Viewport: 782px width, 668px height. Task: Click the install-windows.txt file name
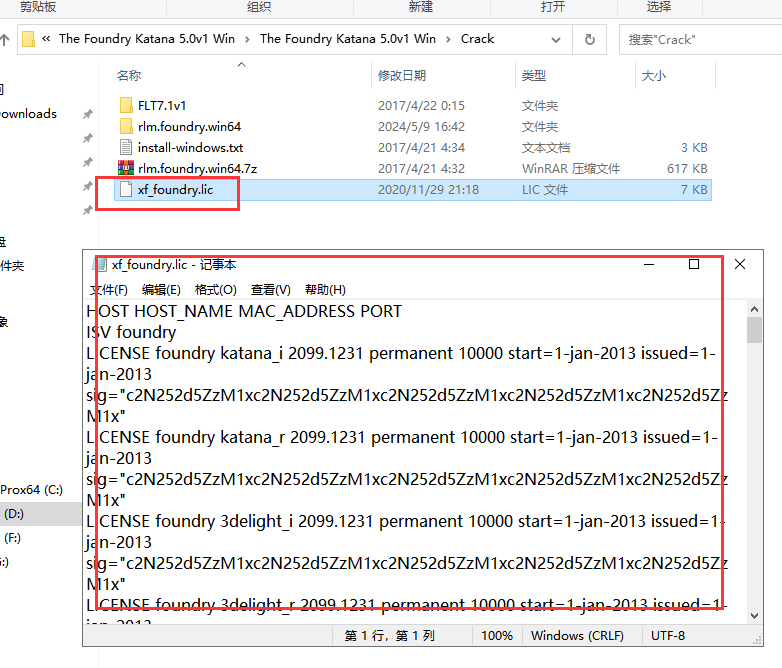click(191, 148)
